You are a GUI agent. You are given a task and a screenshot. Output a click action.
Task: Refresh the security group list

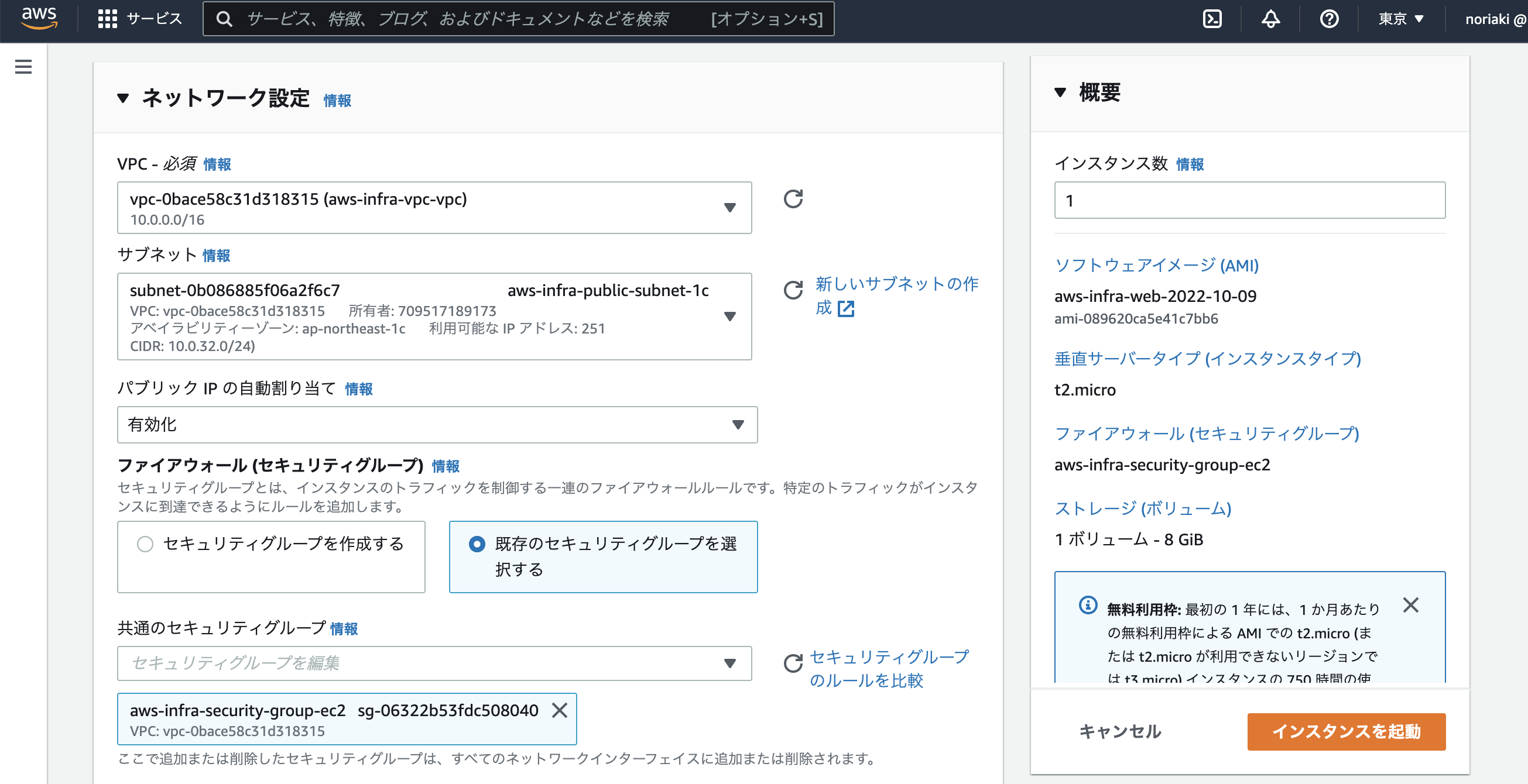(x=793, y=664)
